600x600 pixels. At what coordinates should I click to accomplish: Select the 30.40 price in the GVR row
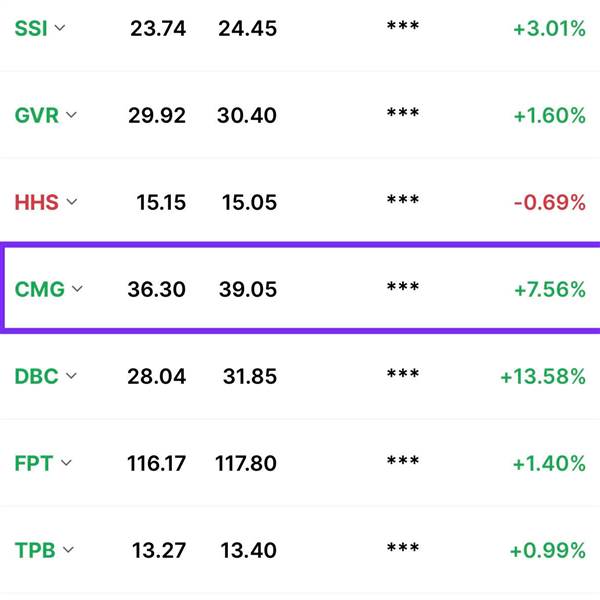(x=247, y=116)
